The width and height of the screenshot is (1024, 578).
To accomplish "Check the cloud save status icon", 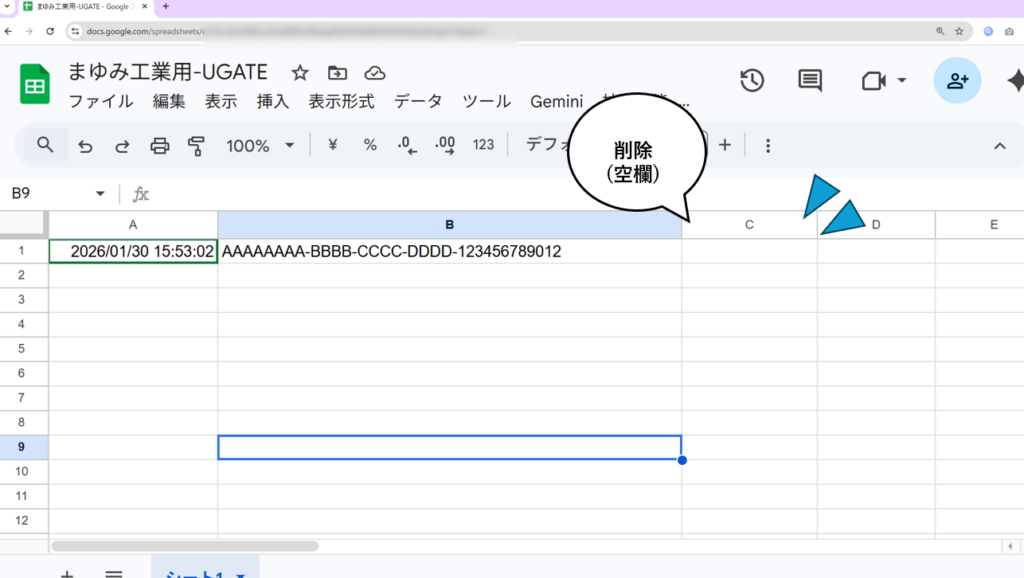I will (375, 73).
